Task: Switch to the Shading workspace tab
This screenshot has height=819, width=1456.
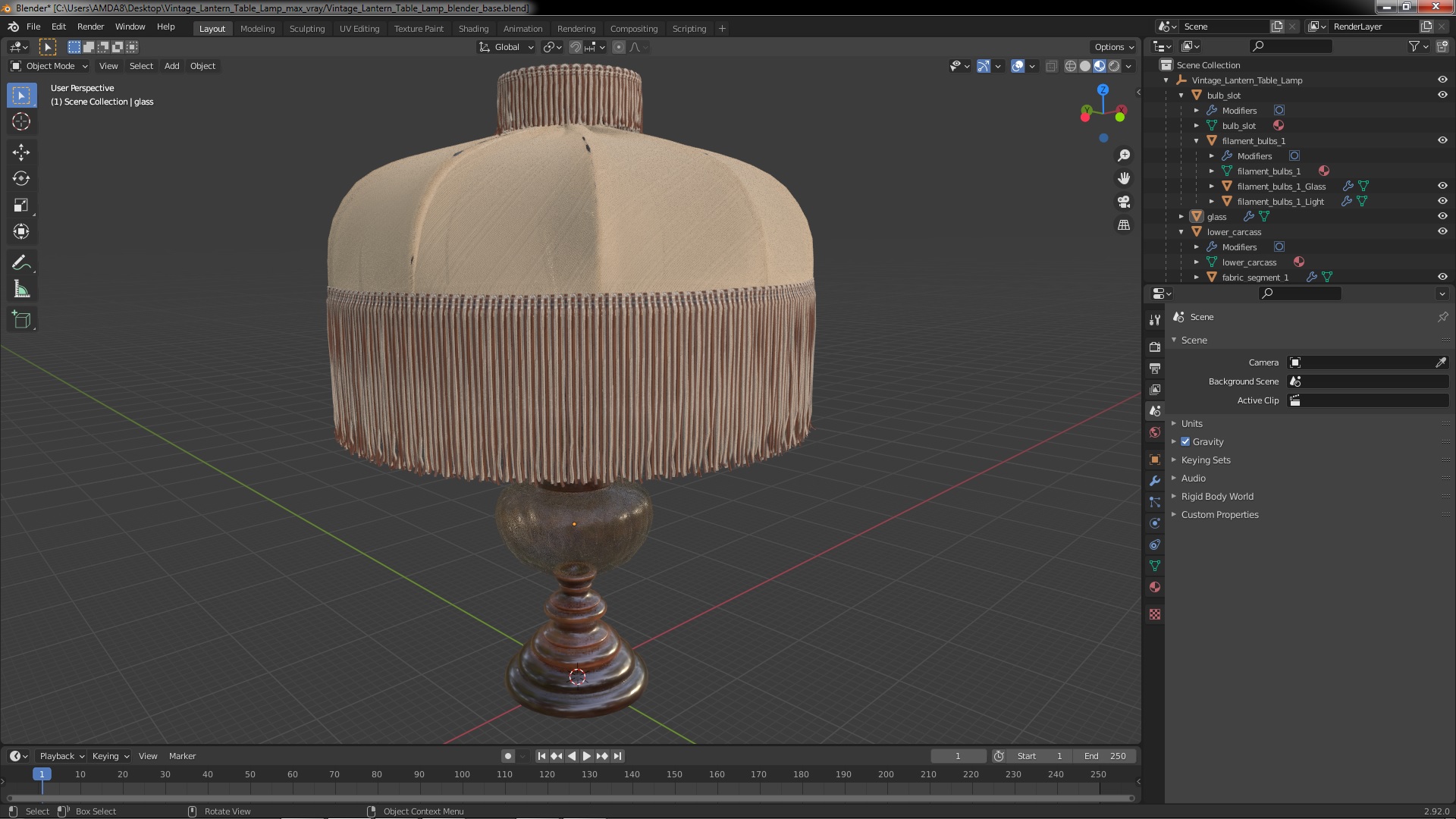Action: [473, 29]
